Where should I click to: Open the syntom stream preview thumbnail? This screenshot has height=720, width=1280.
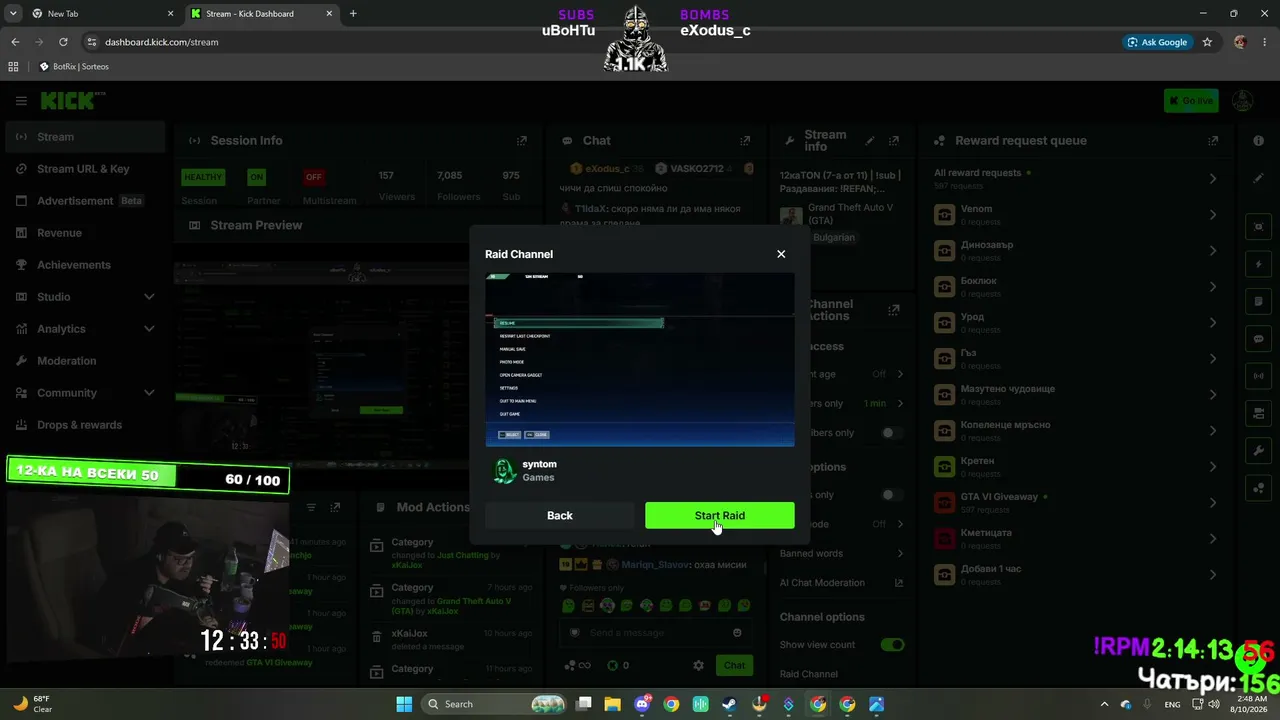[640, 360]
